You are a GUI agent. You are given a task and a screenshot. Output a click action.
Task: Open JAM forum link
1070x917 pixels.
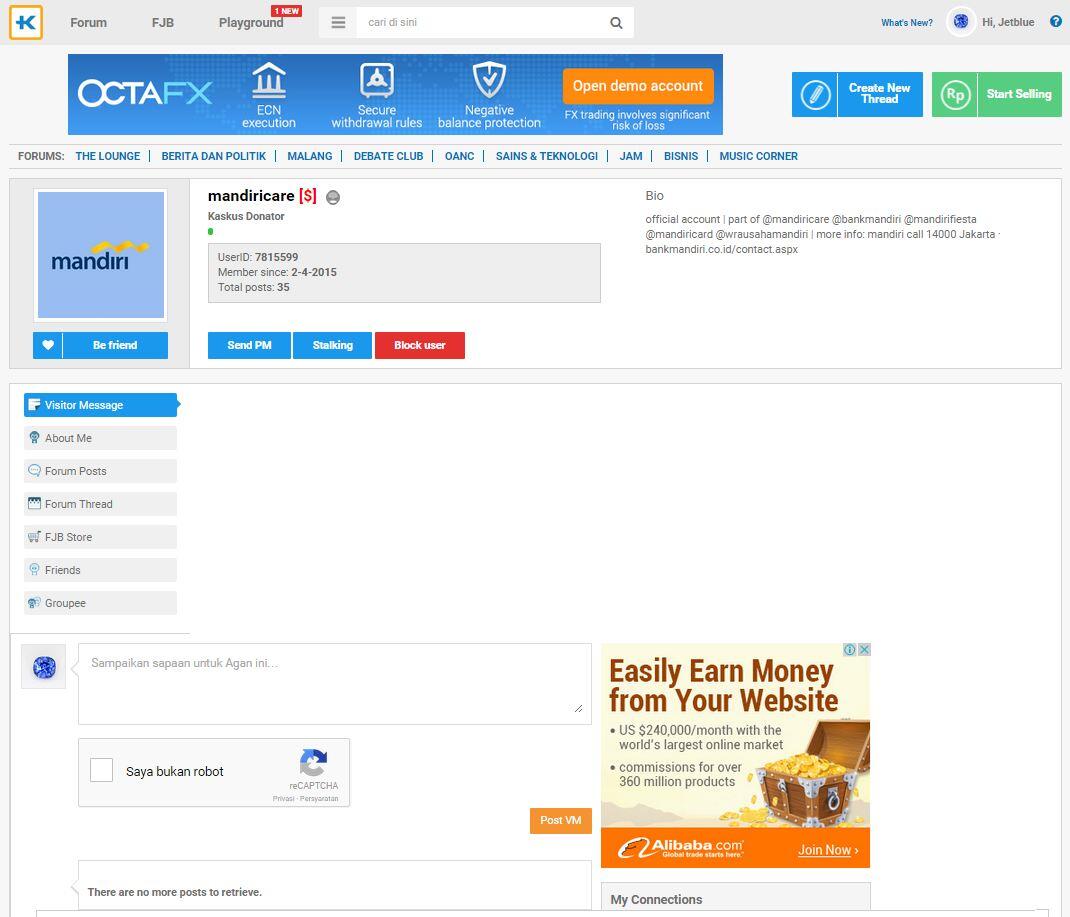pos(631,156)
